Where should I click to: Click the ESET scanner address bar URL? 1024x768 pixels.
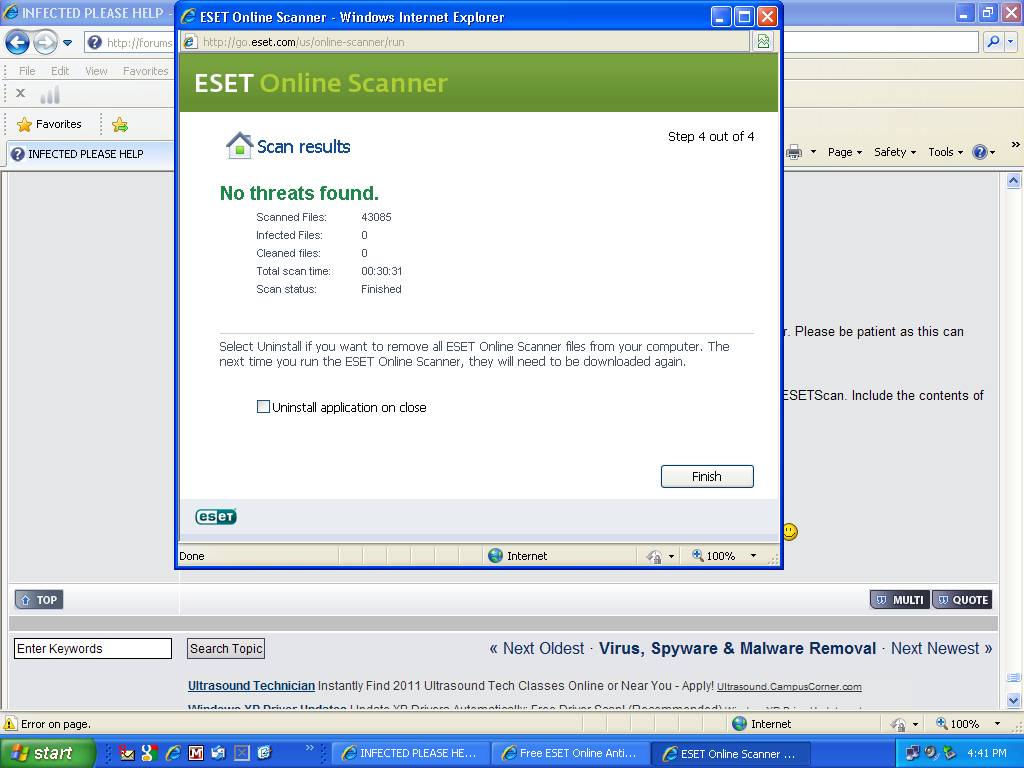click(303, 42)
